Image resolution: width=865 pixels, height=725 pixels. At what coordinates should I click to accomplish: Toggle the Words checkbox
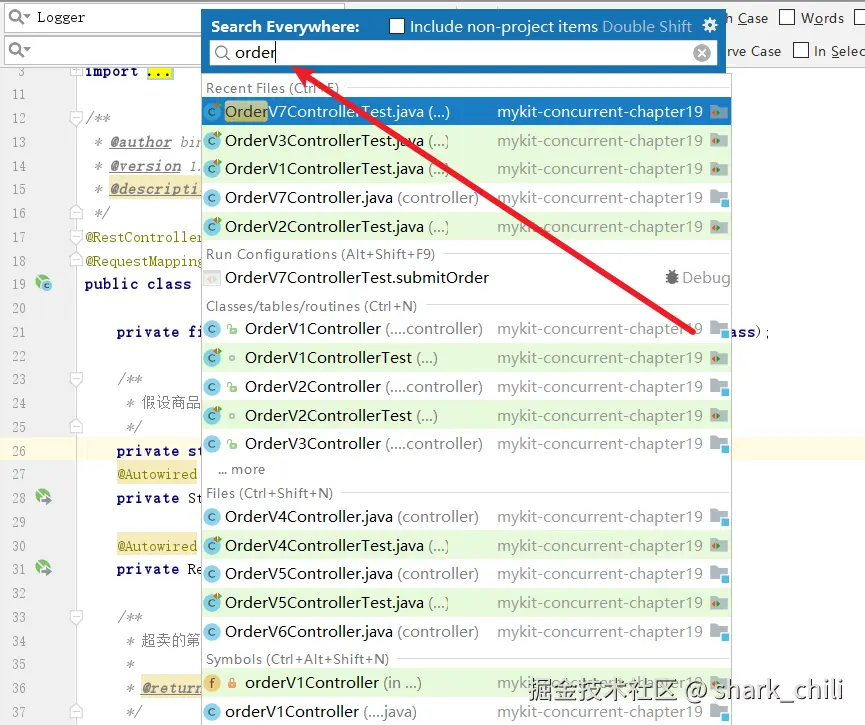pyautogui.click(x=787, y=18)
